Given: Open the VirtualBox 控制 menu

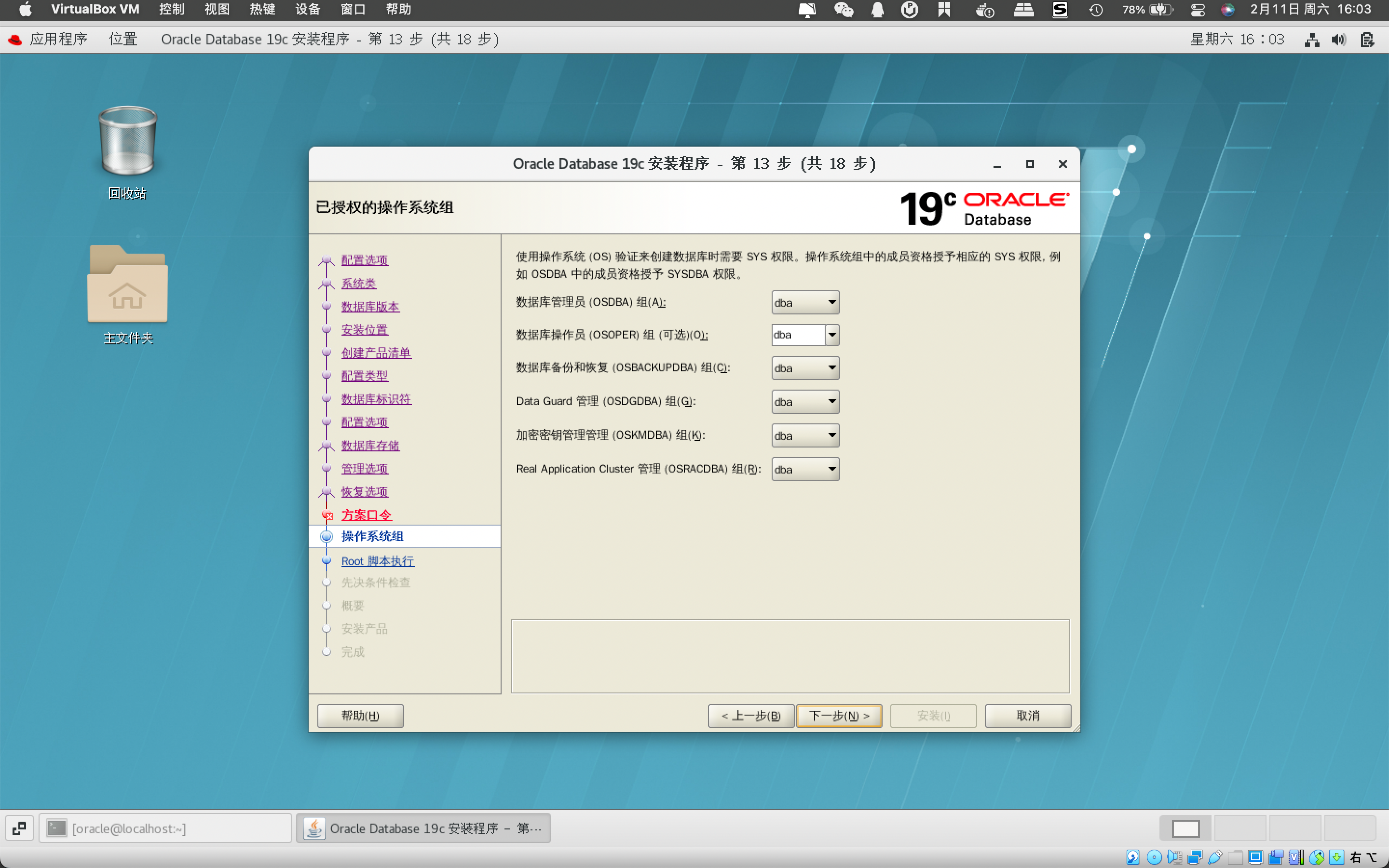Looking at the screenshot, I should (x=172, y=9).
